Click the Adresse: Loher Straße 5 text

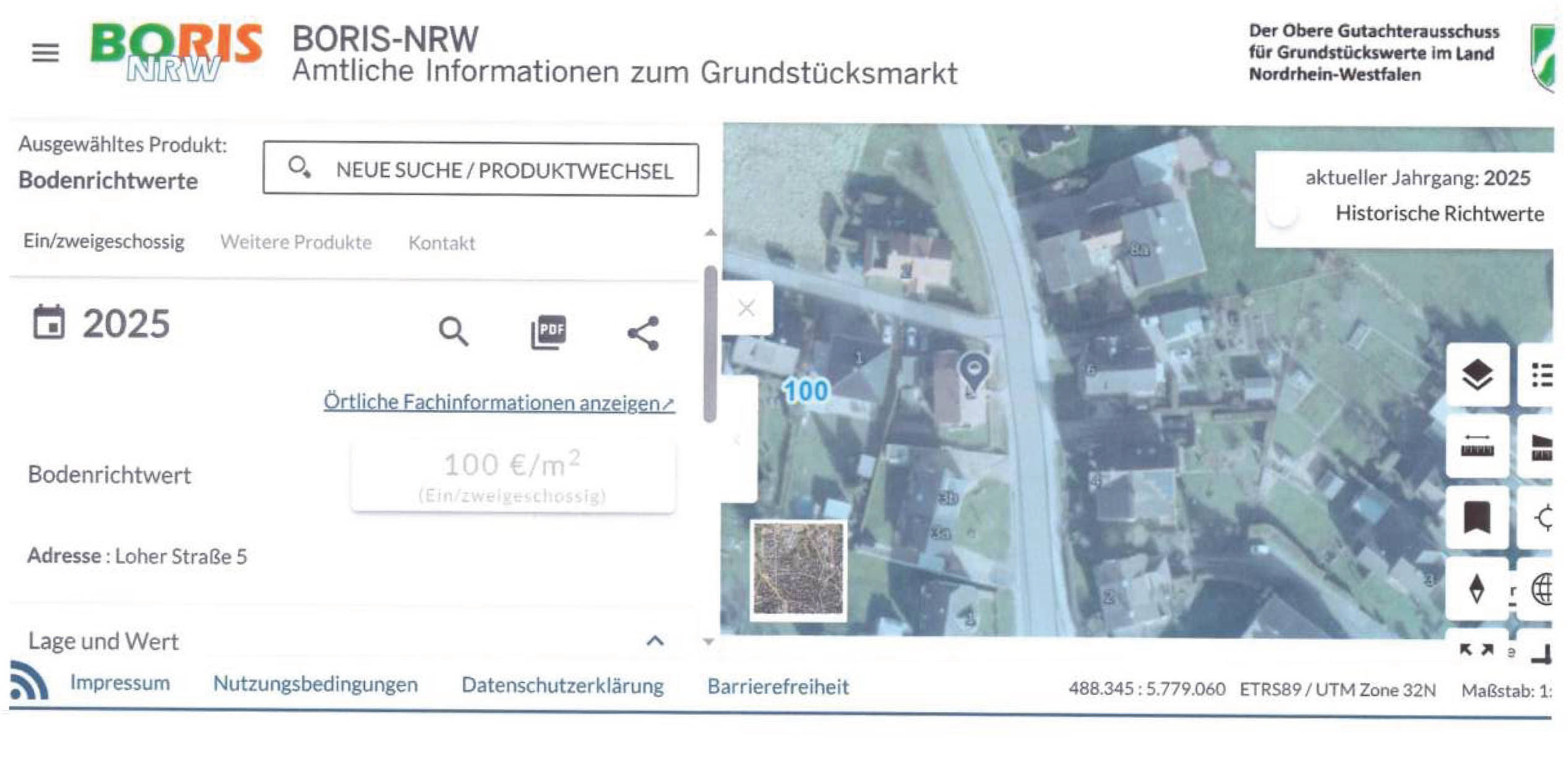pyautogui.click(x=137, y=556)
